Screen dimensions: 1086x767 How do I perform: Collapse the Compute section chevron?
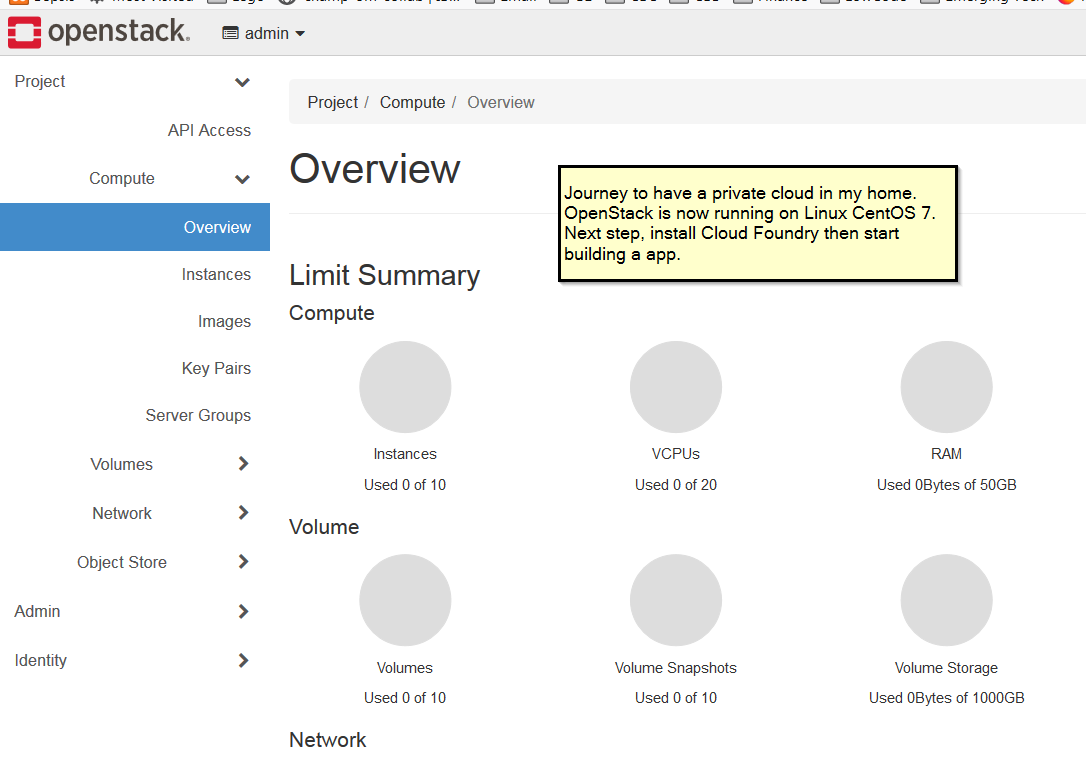coord(242,179)
